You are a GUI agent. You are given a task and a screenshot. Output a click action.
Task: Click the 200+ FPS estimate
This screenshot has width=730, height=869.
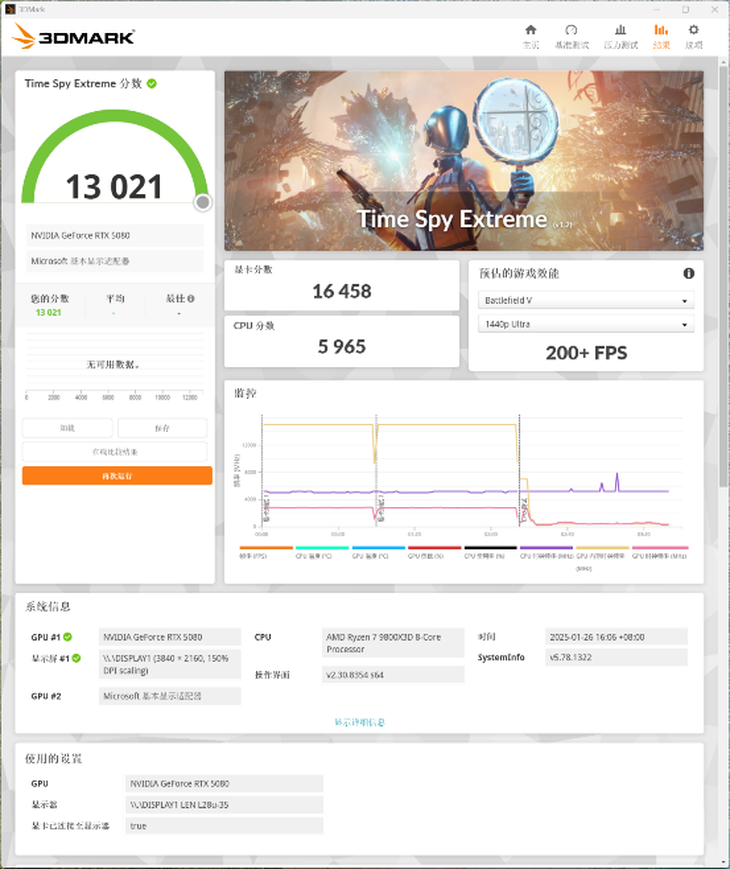click(586, 353)
